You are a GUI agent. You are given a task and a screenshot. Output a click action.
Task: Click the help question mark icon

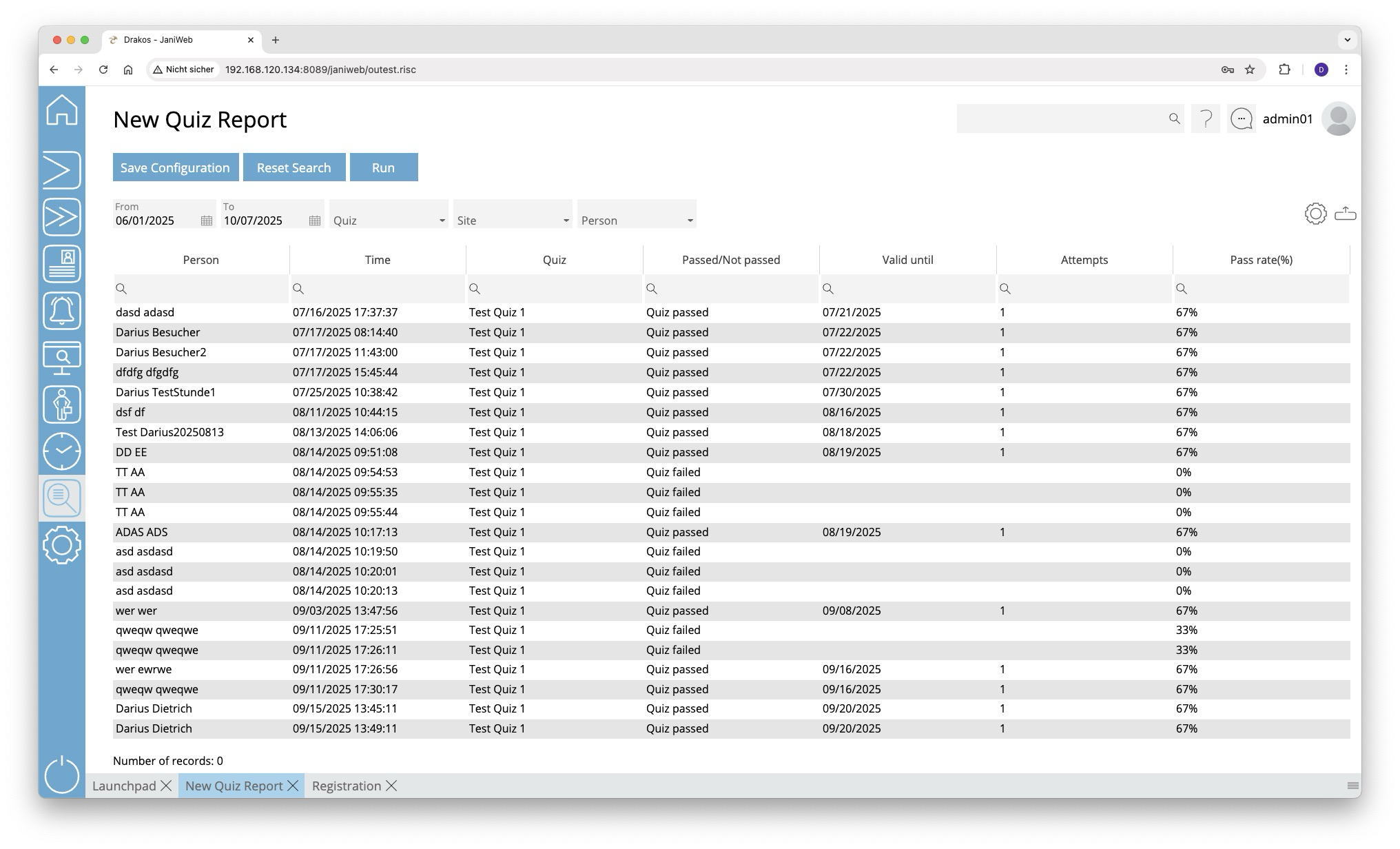pyautogui.click(x=1206, y=119)
